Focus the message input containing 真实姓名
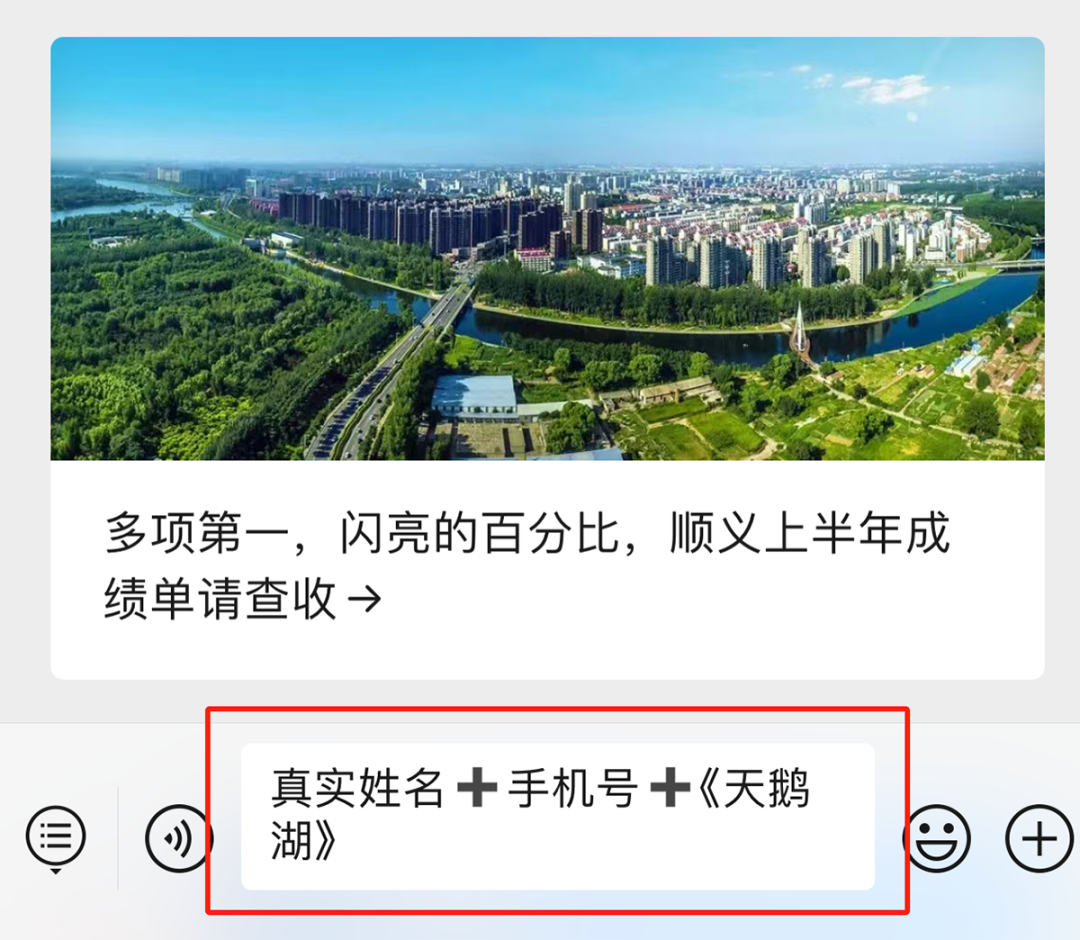This screenshot has width=1080, height=940. [x=557, y=816]
